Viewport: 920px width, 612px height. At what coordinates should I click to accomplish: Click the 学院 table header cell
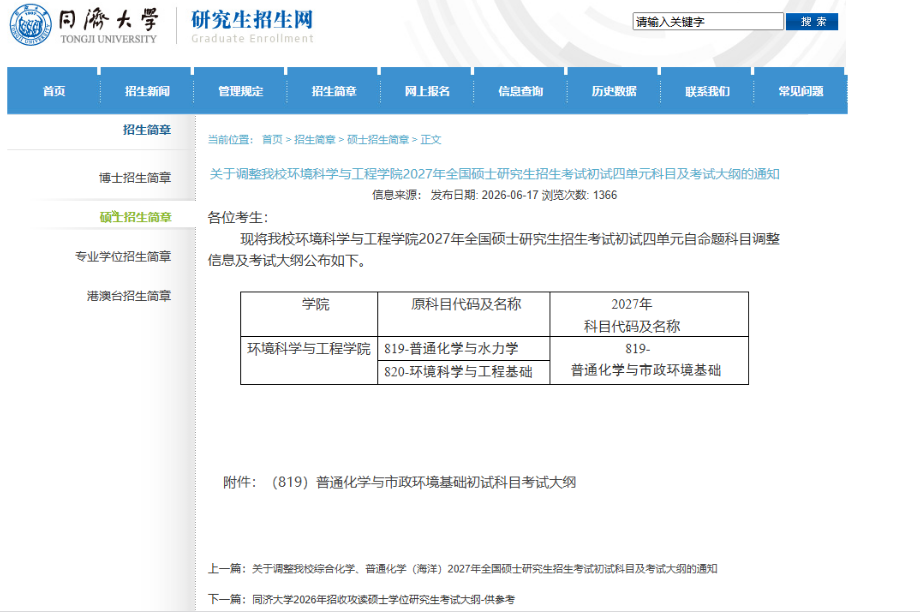click(x=309, y=314)
